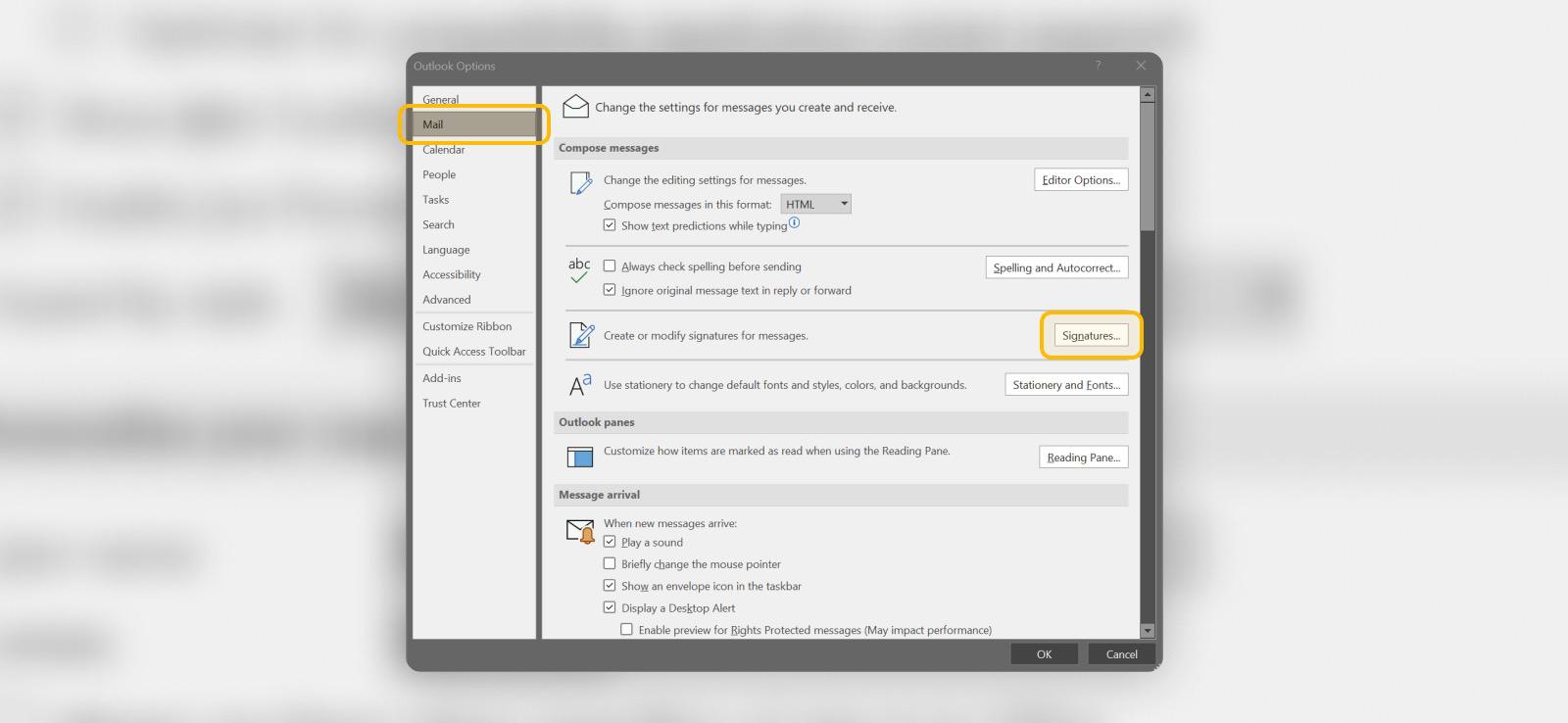The width and height of the screenshot is (1568, 723).
Task: Click the Editor Options button
Action: [1081, 180]
